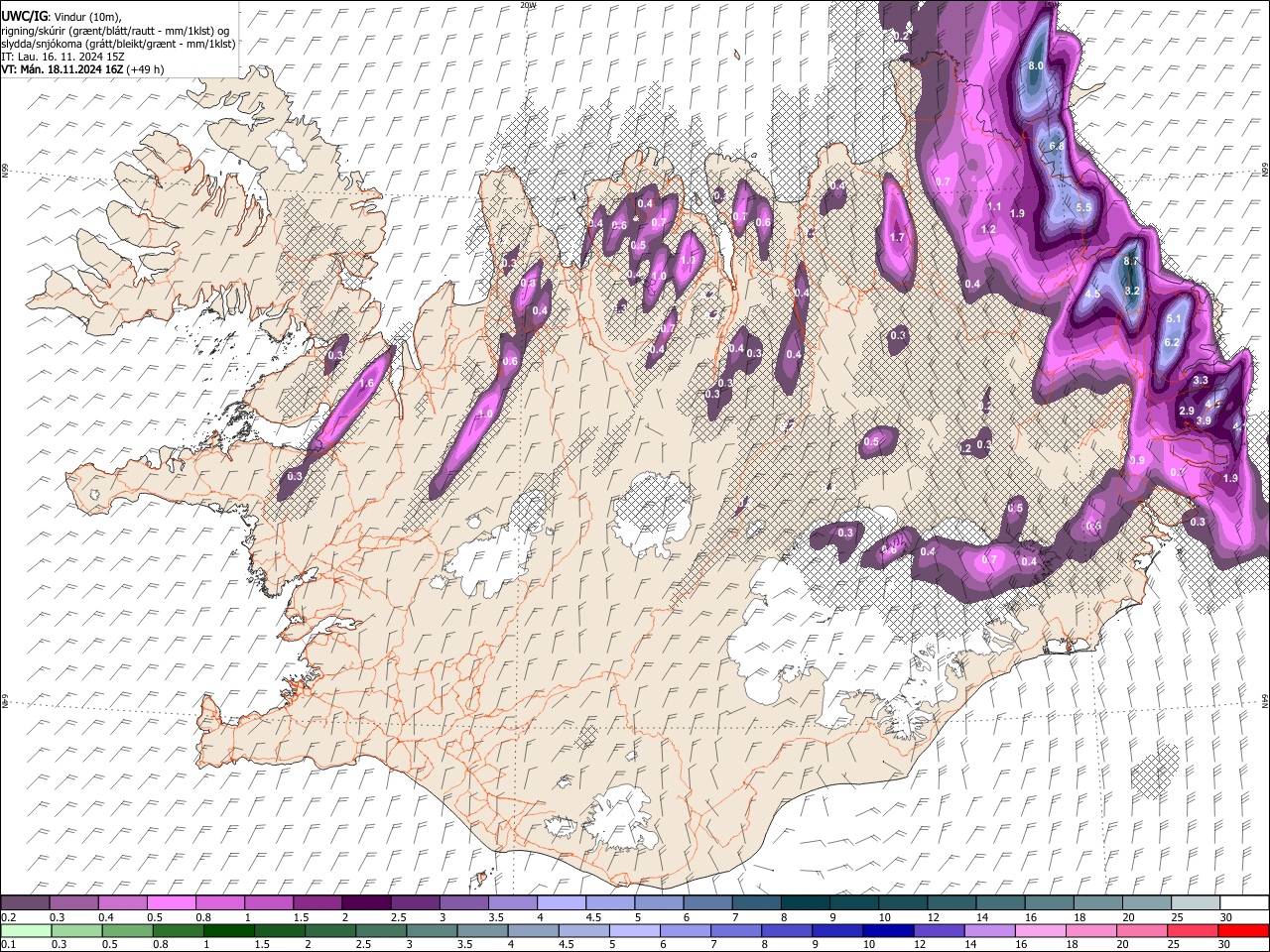The width and height of the screenshot is (1270, 952).
Task: Click the 6.2 precipitation value on the map
Action: 1171,342
